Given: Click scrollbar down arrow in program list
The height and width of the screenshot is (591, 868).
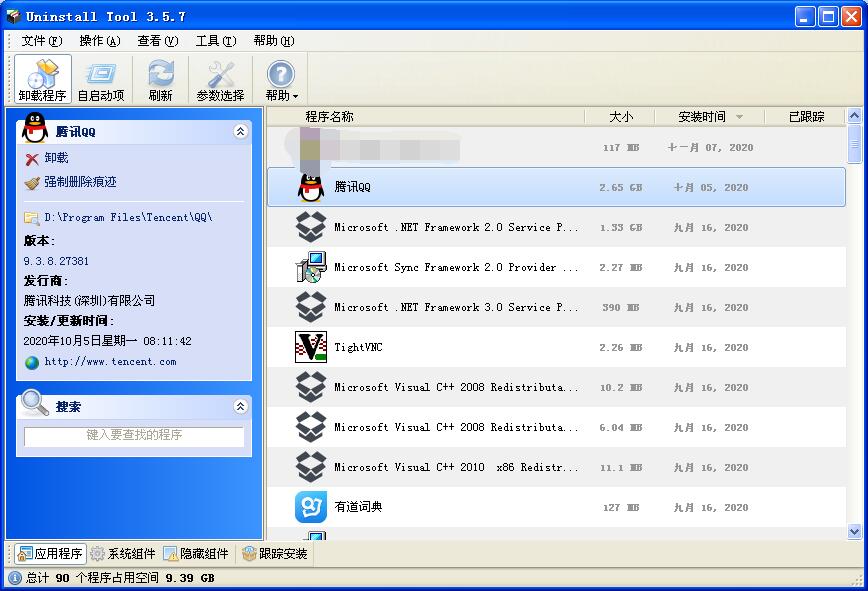Looking at the screenshot, I should 855,532.
